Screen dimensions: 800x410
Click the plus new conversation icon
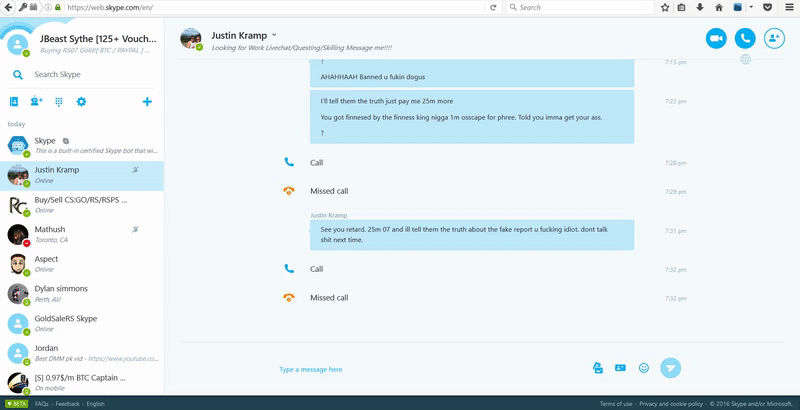click(x=147, y=101)
